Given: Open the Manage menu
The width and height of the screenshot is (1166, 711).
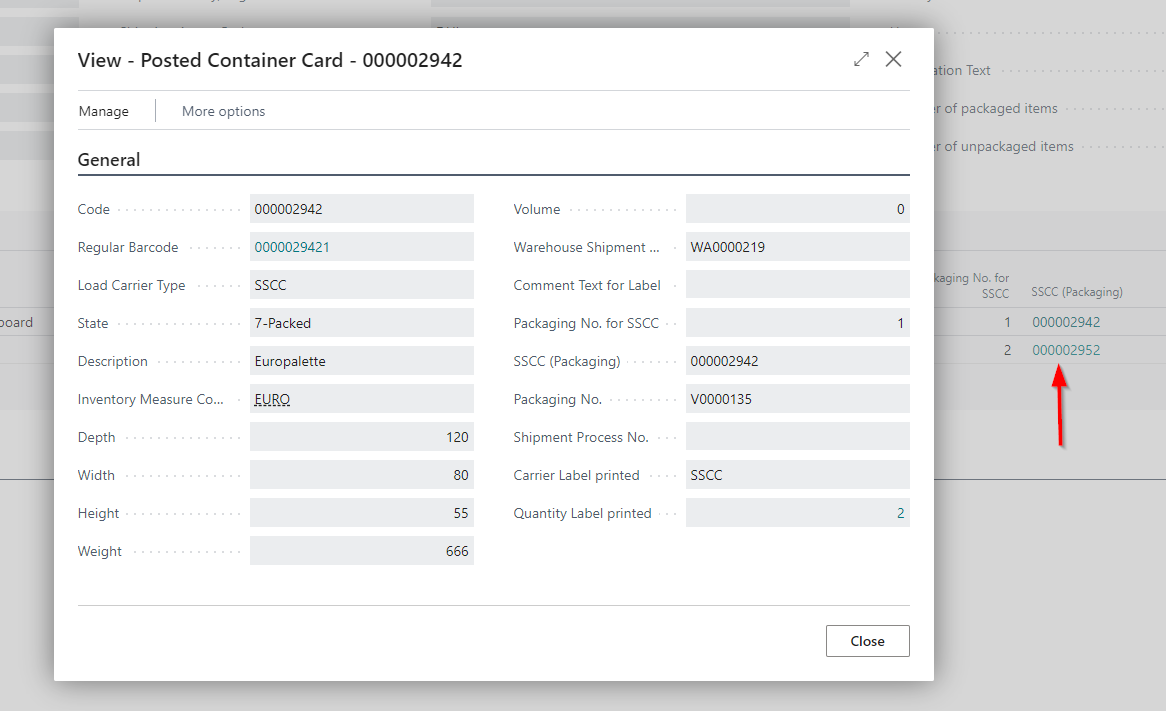Looking at the screenshot, I should tap(104, 111).
